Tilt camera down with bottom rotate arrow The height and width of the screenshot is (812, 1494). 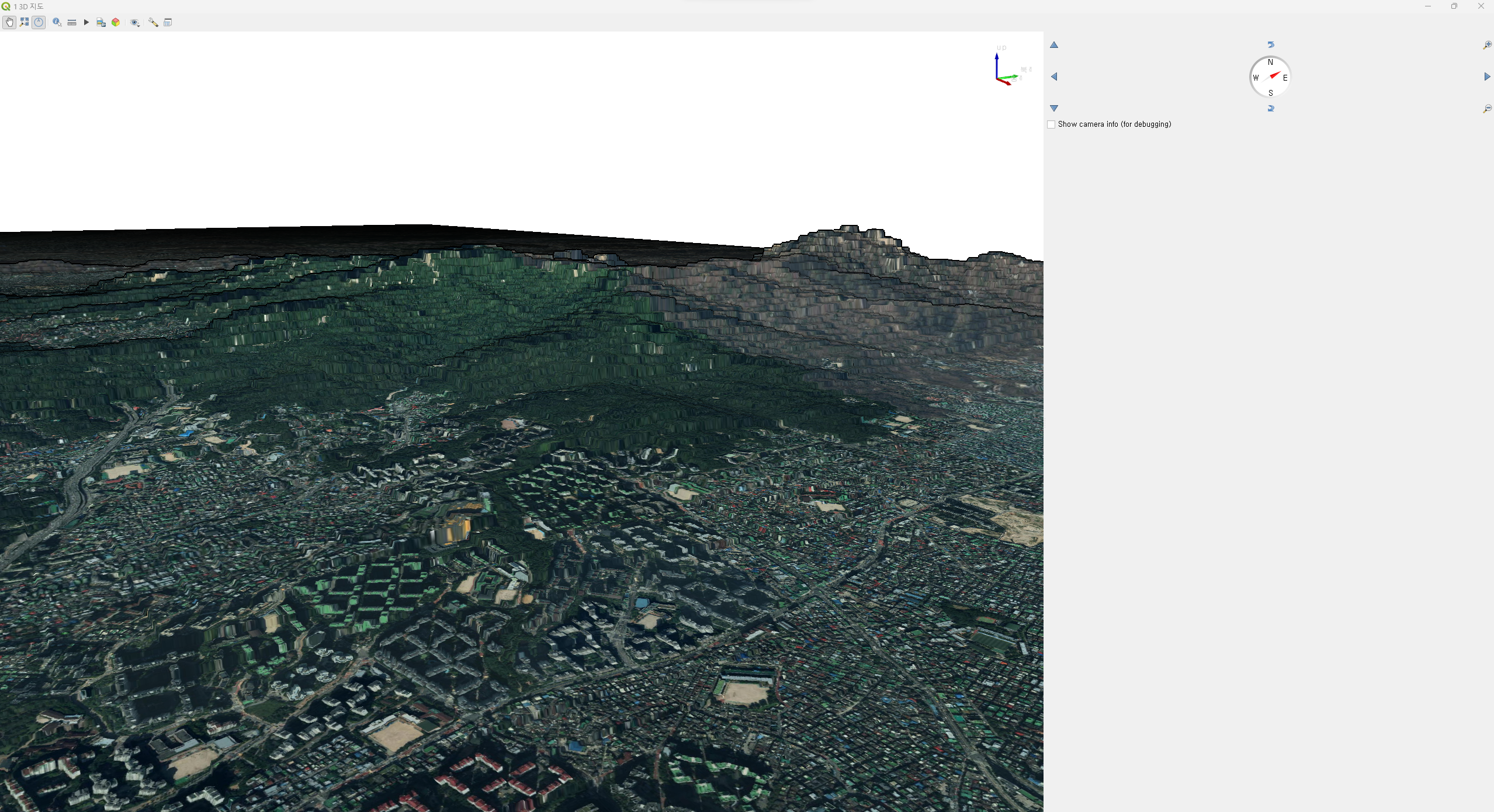click(1271, 109)
